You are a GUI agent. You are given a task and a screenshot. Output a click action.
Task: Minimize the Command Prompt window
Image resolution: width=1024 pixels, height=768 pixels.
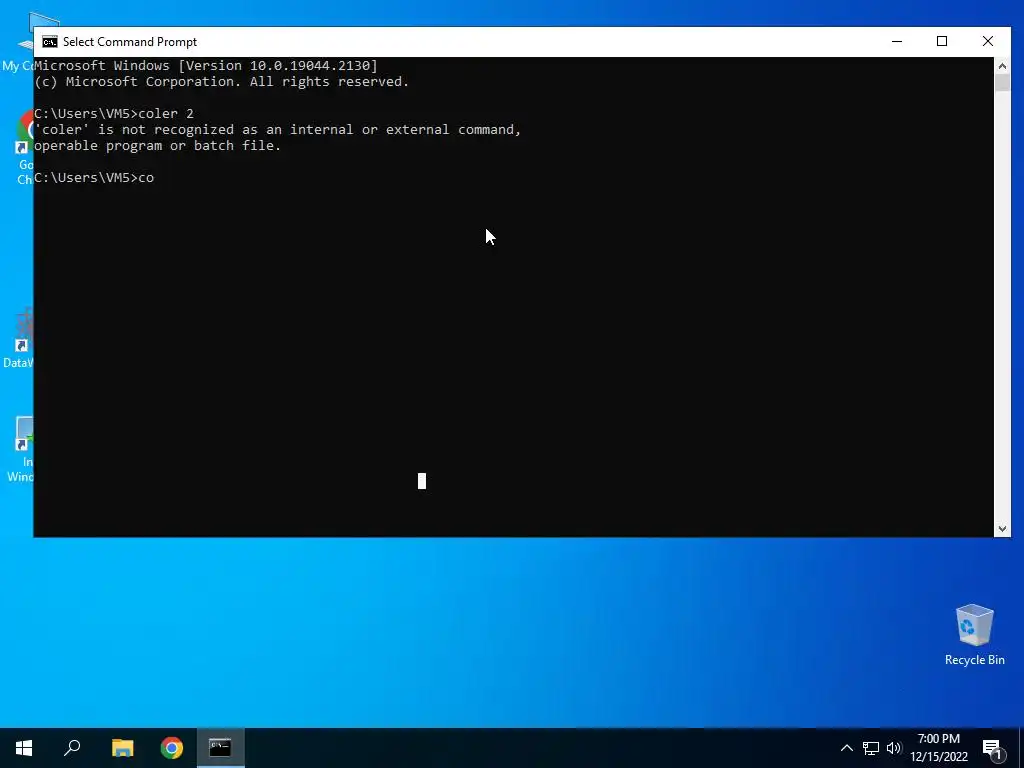(897, 42)
